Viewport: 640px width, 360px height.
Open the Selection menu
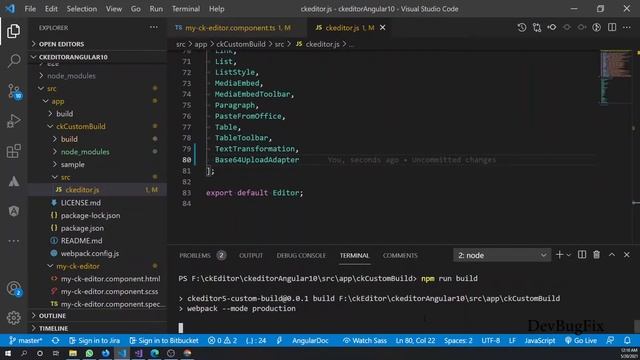click(x=82, y=9)
